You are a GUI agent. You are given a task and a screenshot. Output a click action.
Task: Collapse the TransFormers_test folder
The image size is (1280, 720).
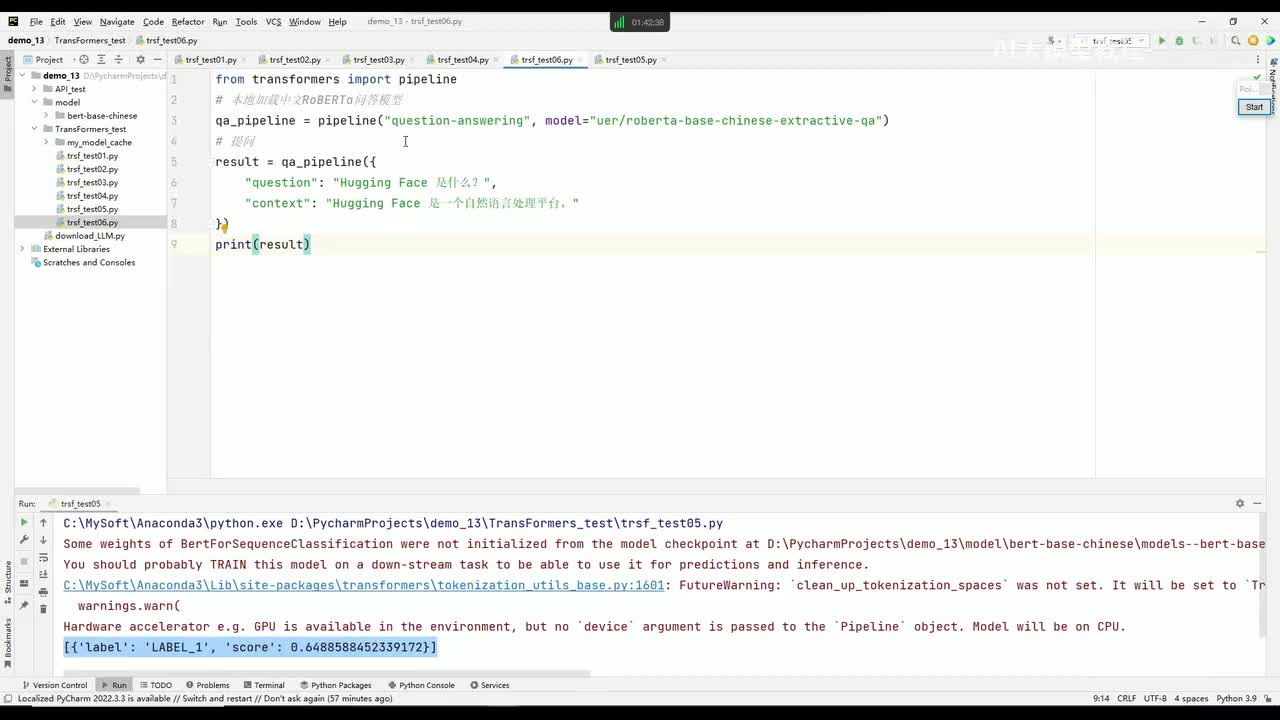[34, 129]
